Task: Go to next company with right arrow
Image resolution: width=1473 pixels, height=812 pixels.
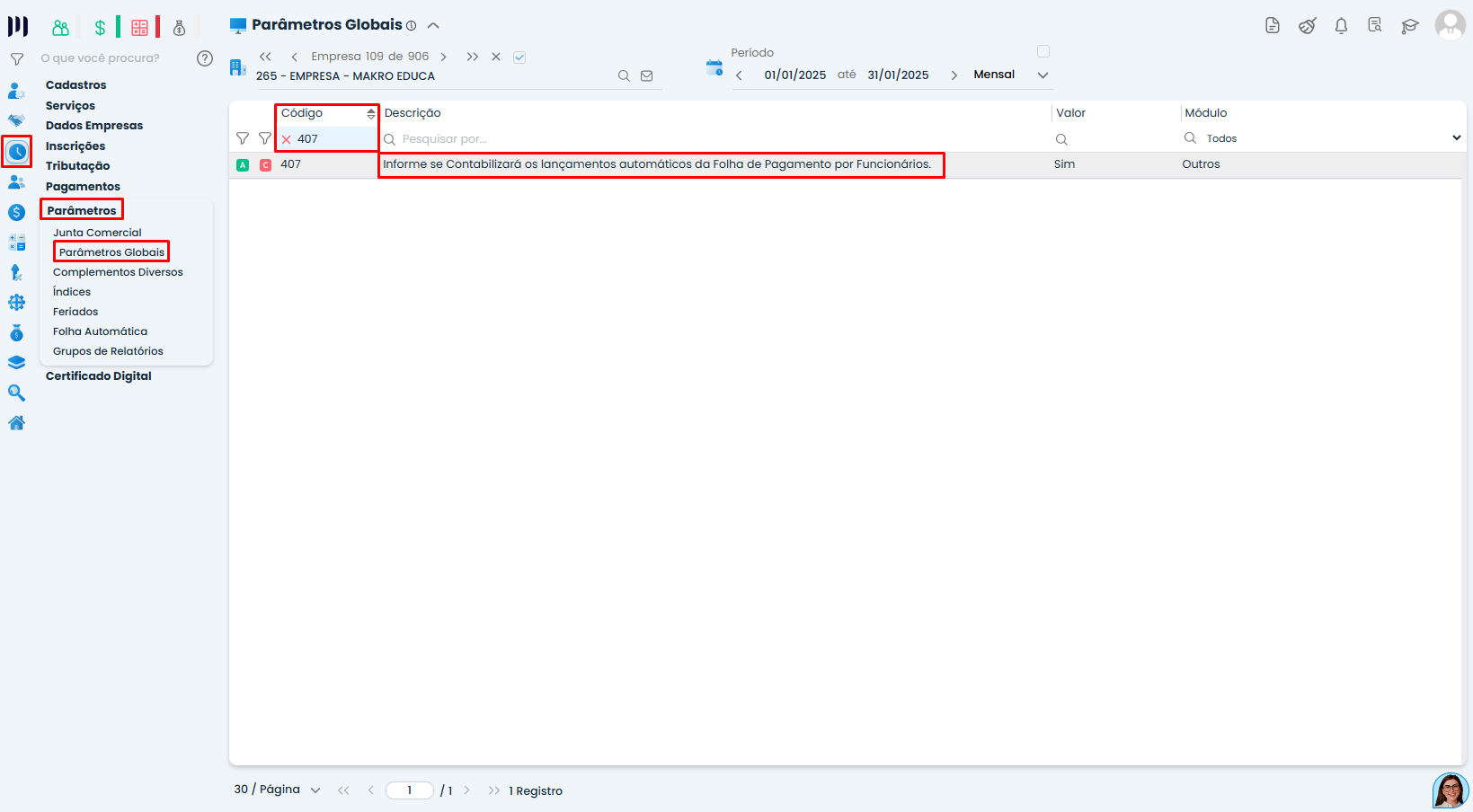Action: (x=443, y=57)
